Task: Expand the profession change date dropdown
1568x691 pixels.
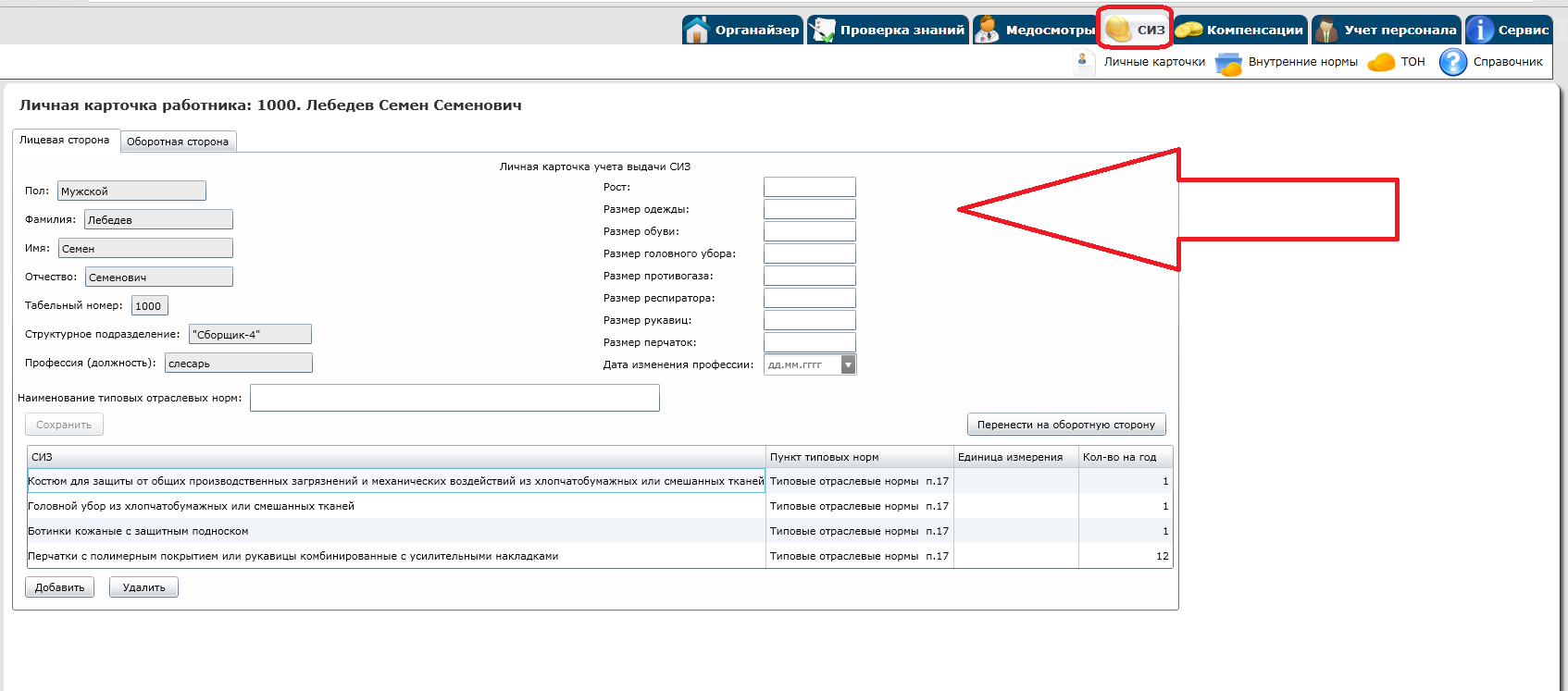Action: coord(848,364)
